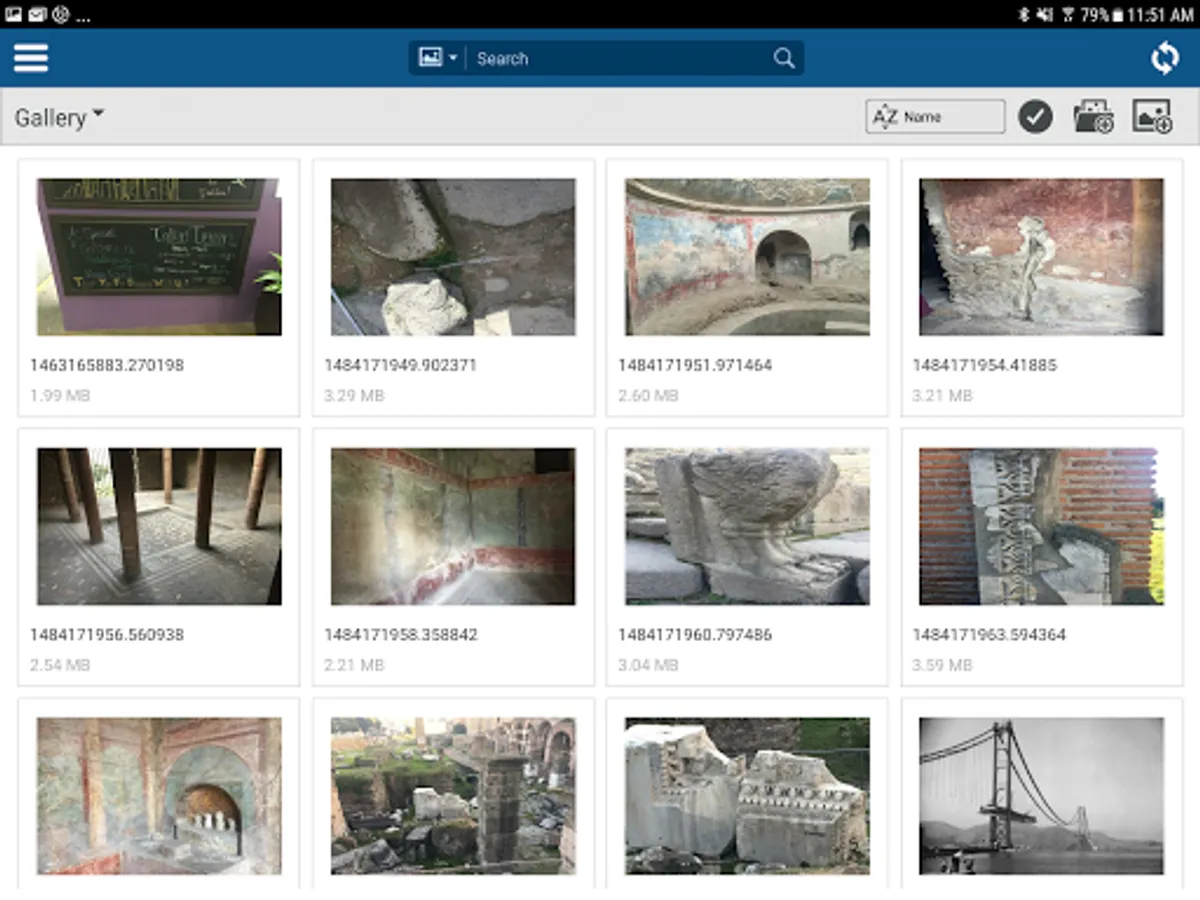Tap the mail notification icon in status bar
Screen dimensions: 1200x900
[37, 14]
